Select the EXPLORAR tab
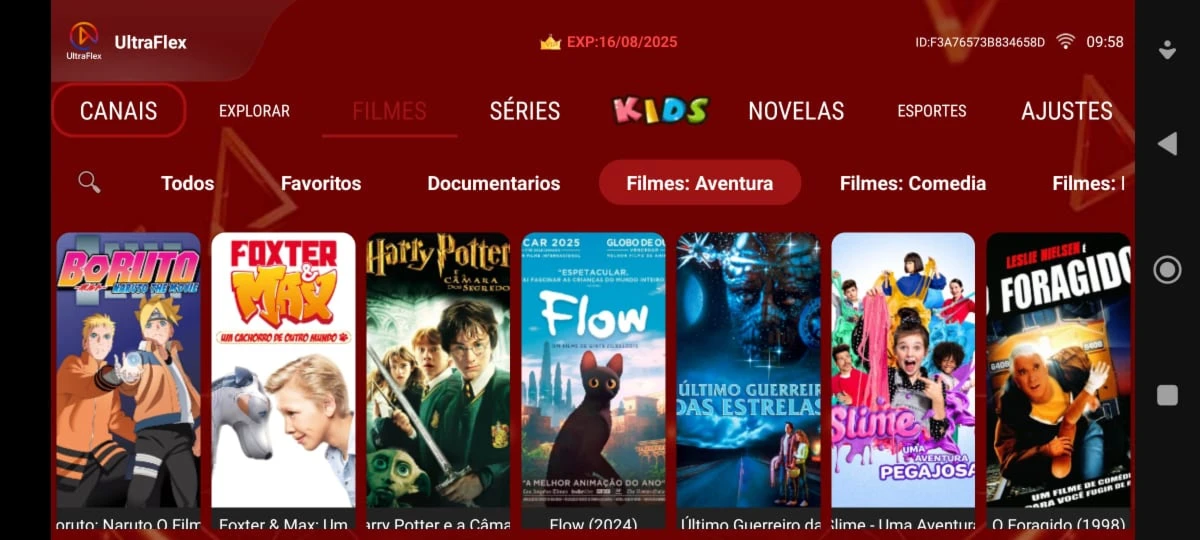 tap(254, 111)
